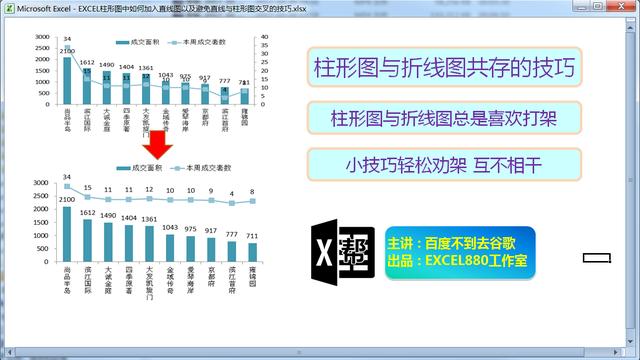This screenshot has height=360, width=640.
Task: Select the banner 小技巧轻松劝架 互不相干
Action: [444, 165]
